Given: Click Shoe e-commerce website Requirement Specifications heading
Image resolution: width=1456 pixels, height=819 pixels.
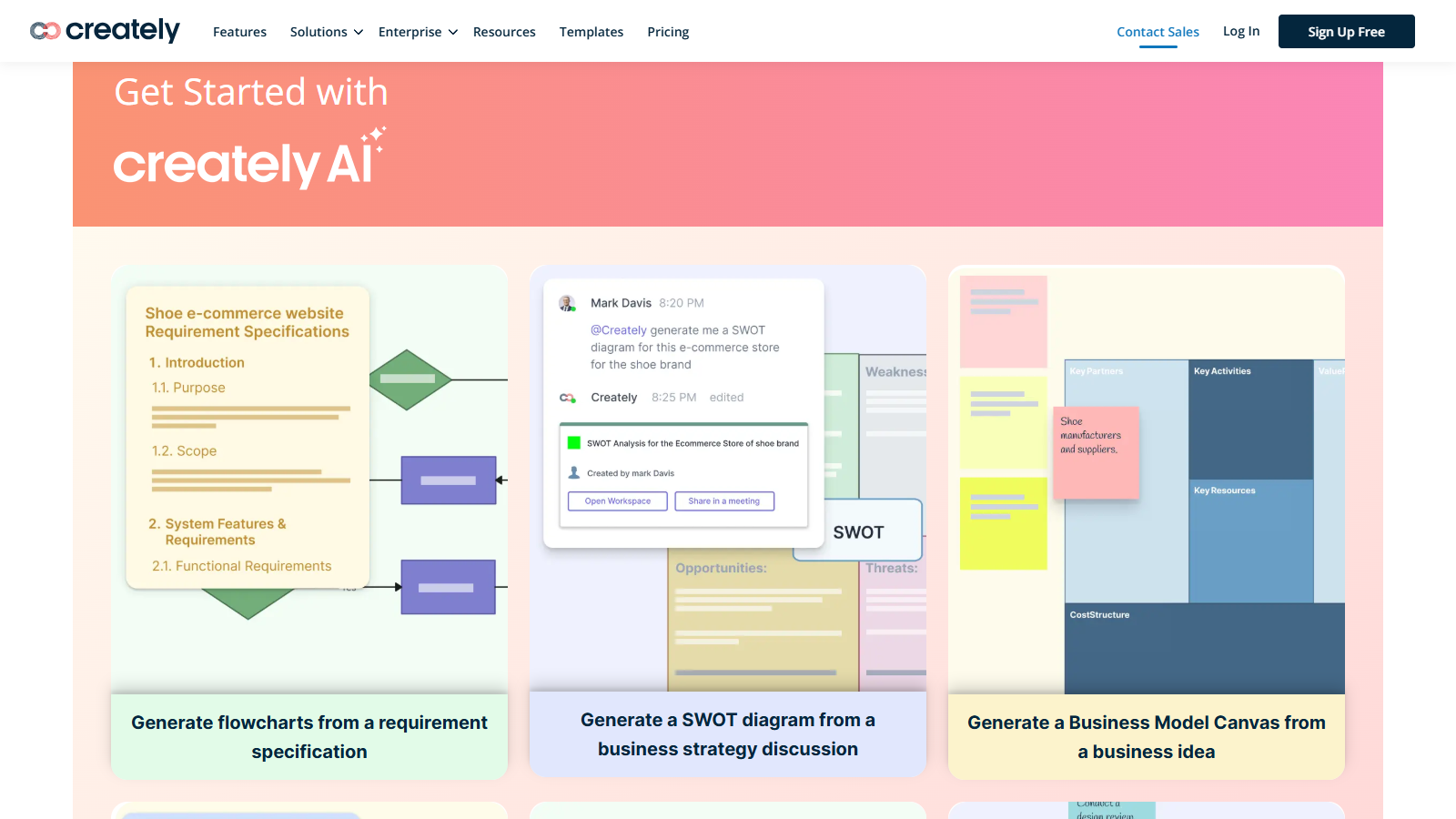Looking at the screenshot, I should tap(247, 322).
